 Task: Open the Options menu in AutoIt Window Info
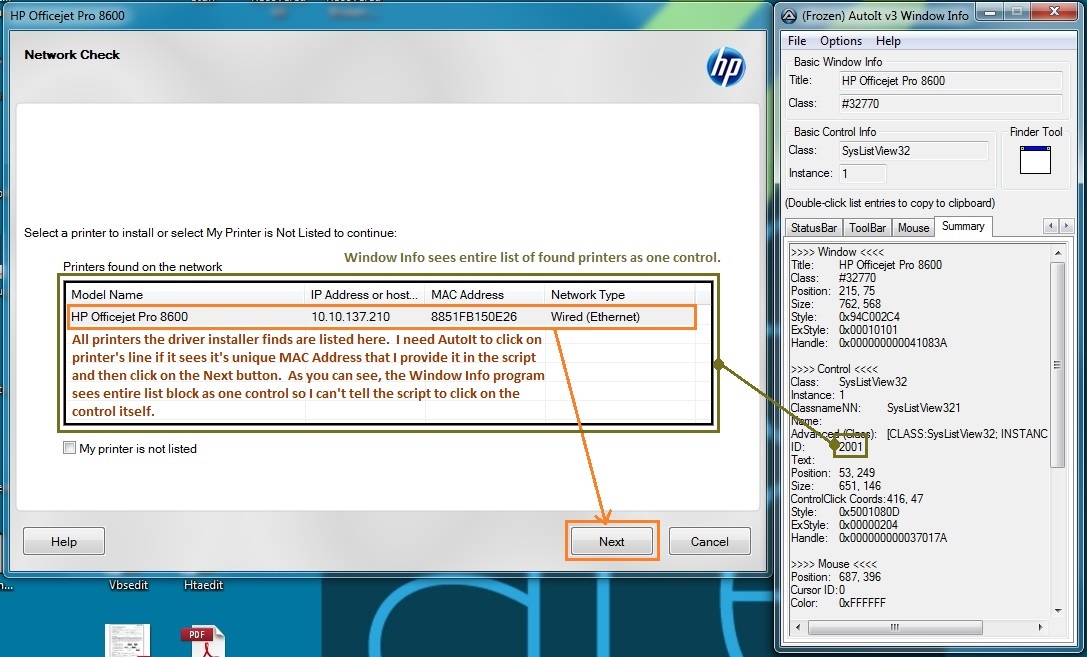pyautogui.click(x=841, y=41)
